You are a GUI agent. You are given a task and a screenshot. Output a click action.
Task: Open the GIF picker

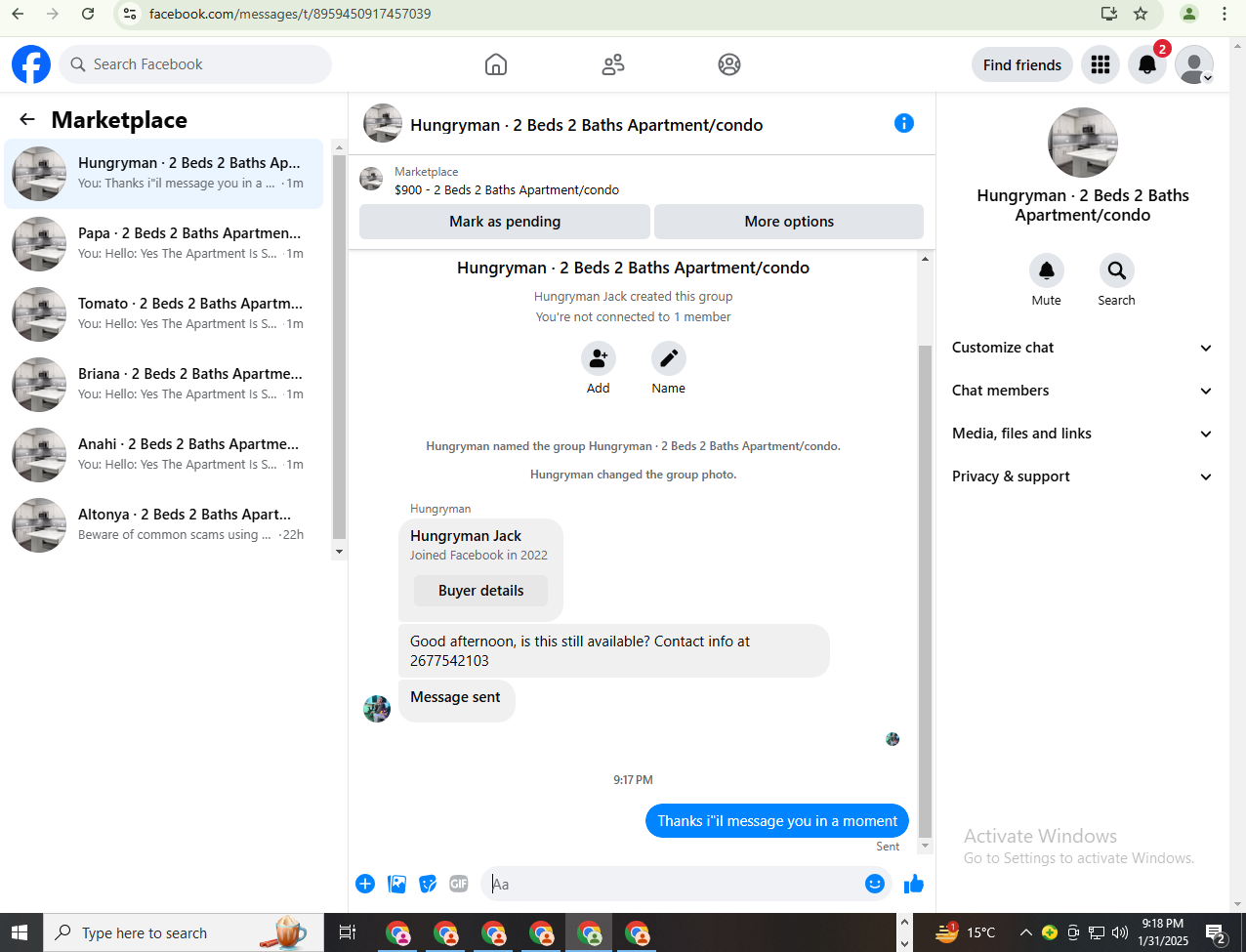459,884
